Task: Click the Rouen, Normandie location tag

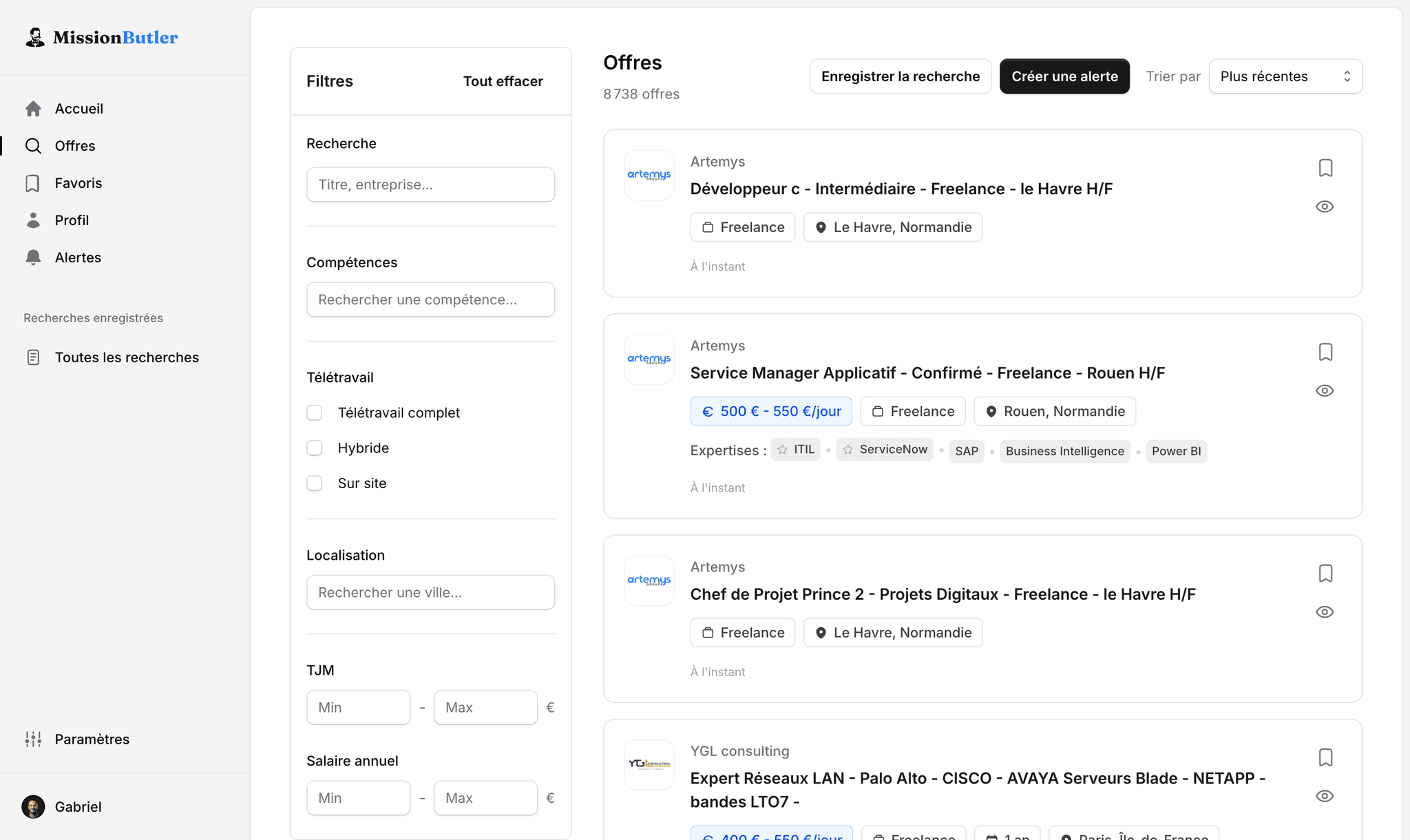Action: pyautogui.click(x=1055, y=411)
